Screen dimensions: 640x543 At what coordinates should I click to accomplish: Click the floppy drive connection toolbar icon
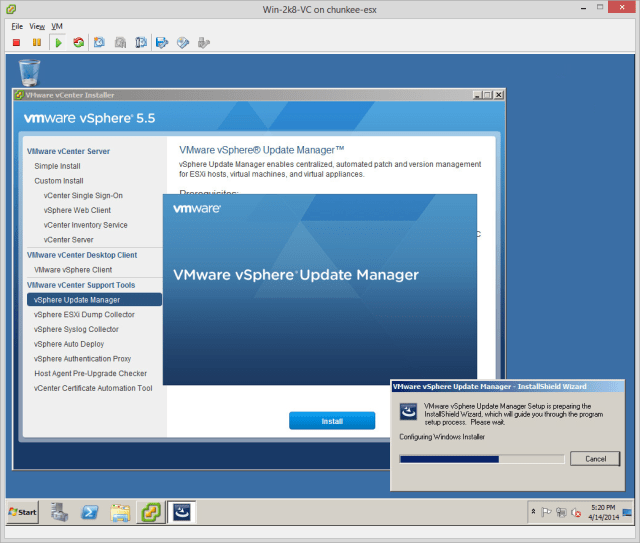click(162, 42)
